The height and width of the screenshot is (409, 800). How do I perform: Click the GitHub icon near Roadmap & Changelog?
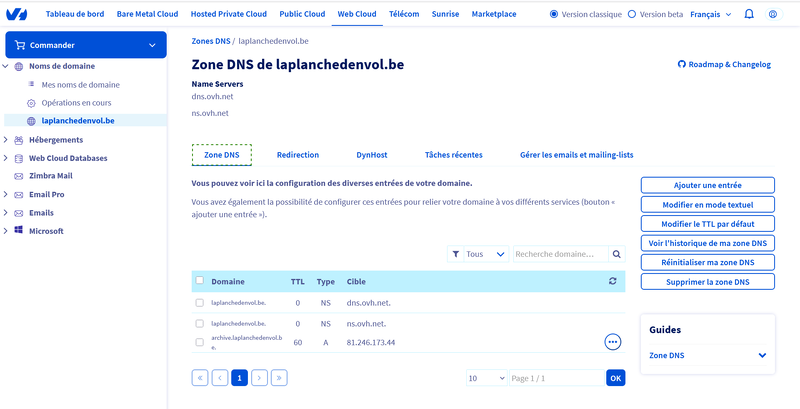click(x=682, y=65)
